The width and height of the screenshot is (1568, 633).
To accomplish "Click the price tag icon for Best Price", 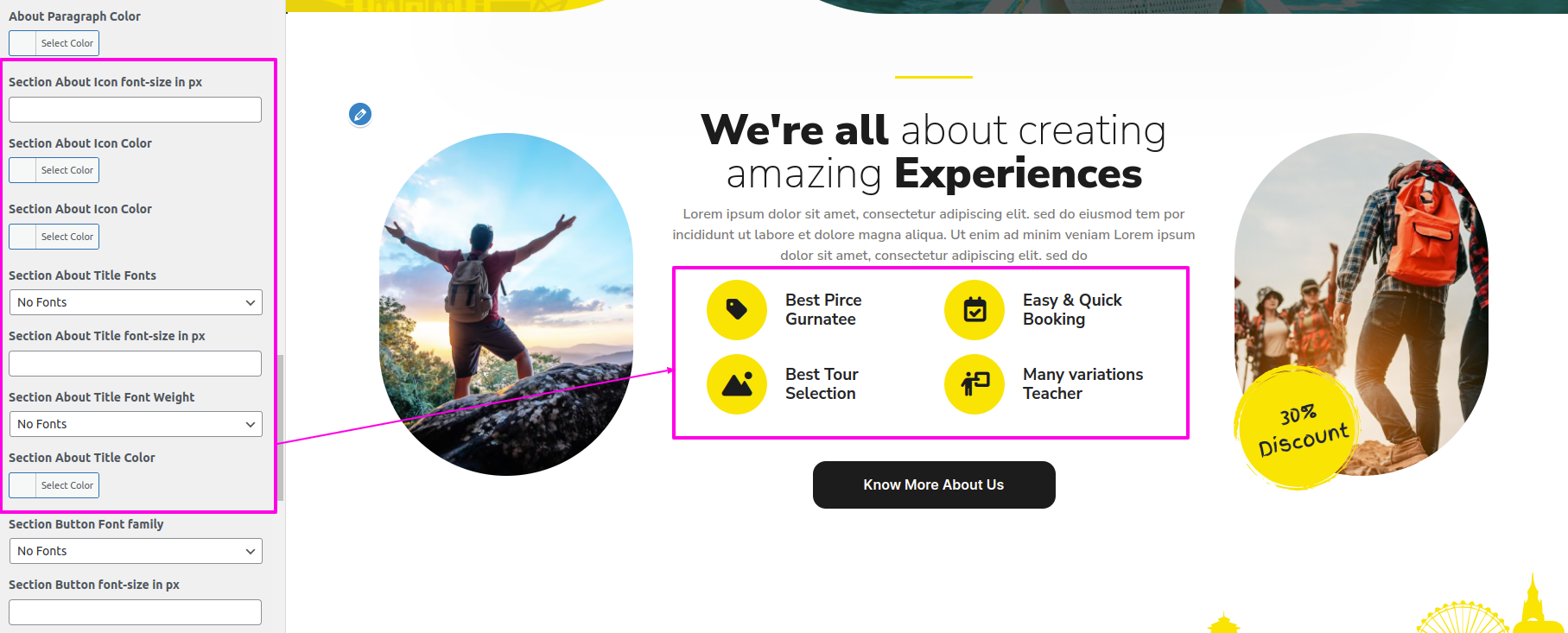I will (x=737, y=310).
